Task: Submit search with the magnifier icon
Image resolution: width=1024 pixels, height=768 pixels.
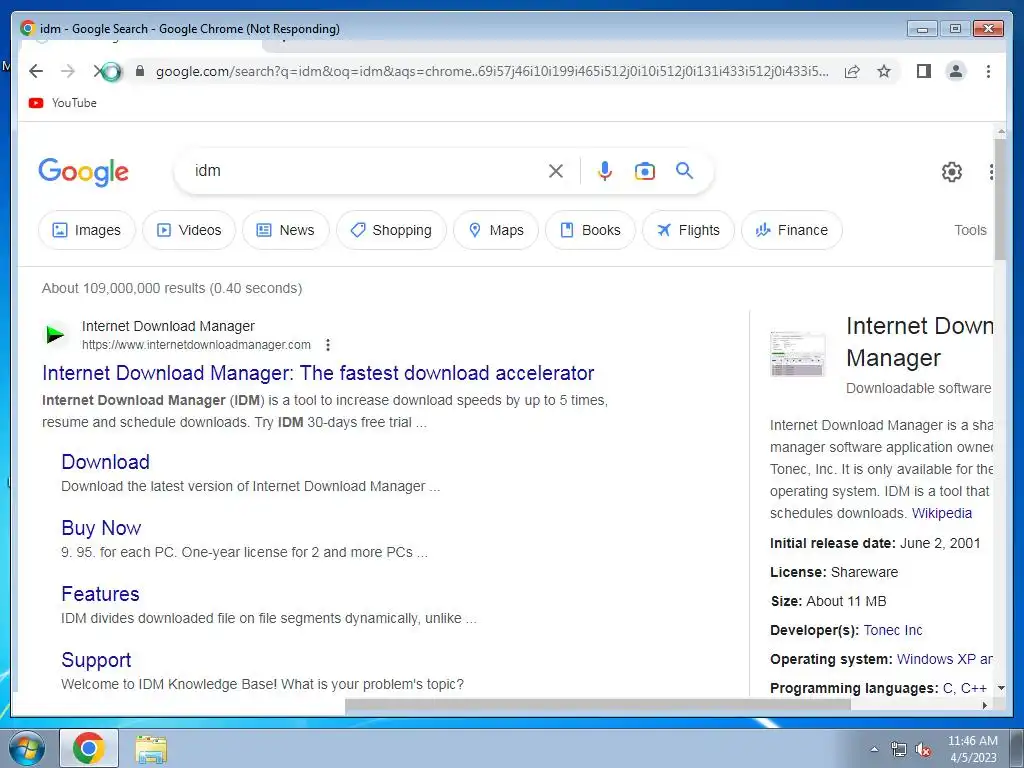Action: tap(684, 170)
